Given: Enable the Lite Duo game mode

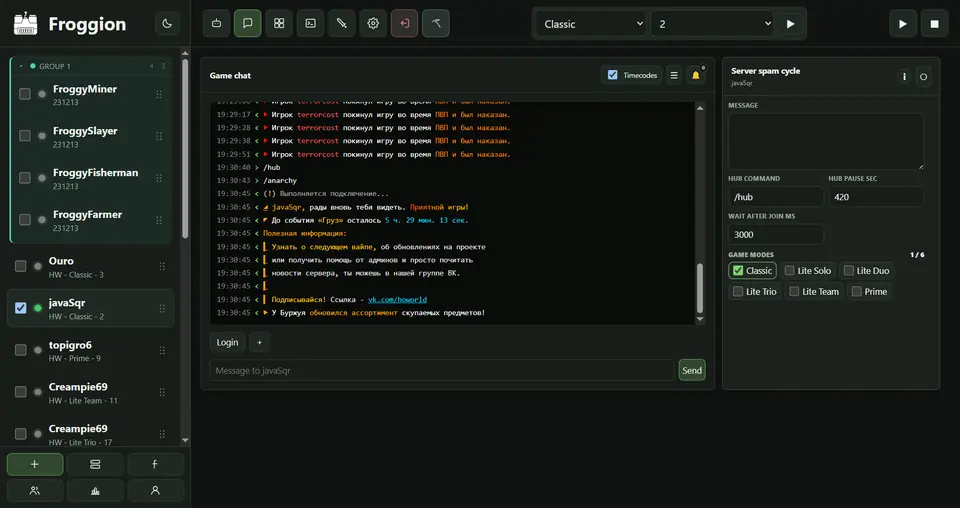Looking at the screenshot, I should pos(849,271).
